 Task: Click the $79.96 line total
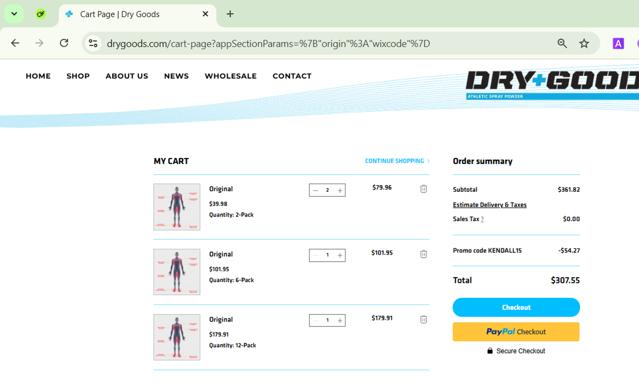[x=382, y=188]
